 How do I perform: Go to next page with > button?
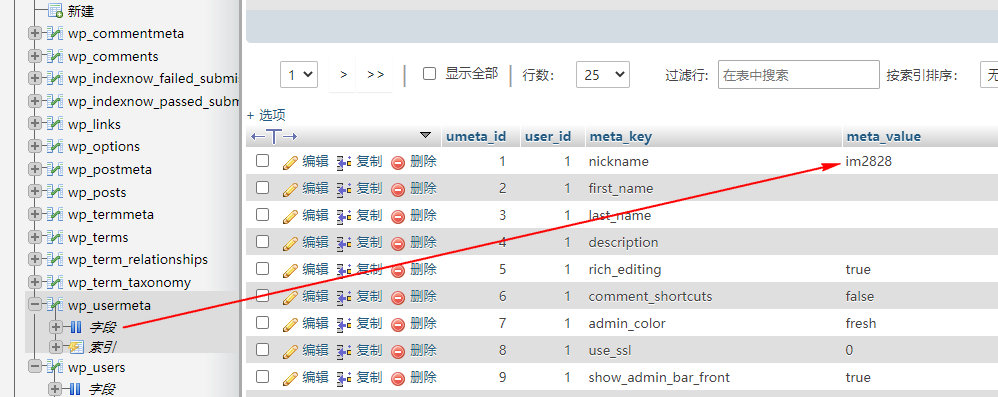tap(344, 74)
